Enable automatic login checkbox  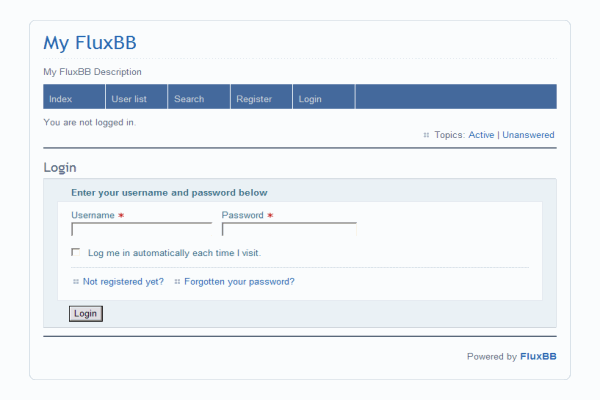coord(76,252)
